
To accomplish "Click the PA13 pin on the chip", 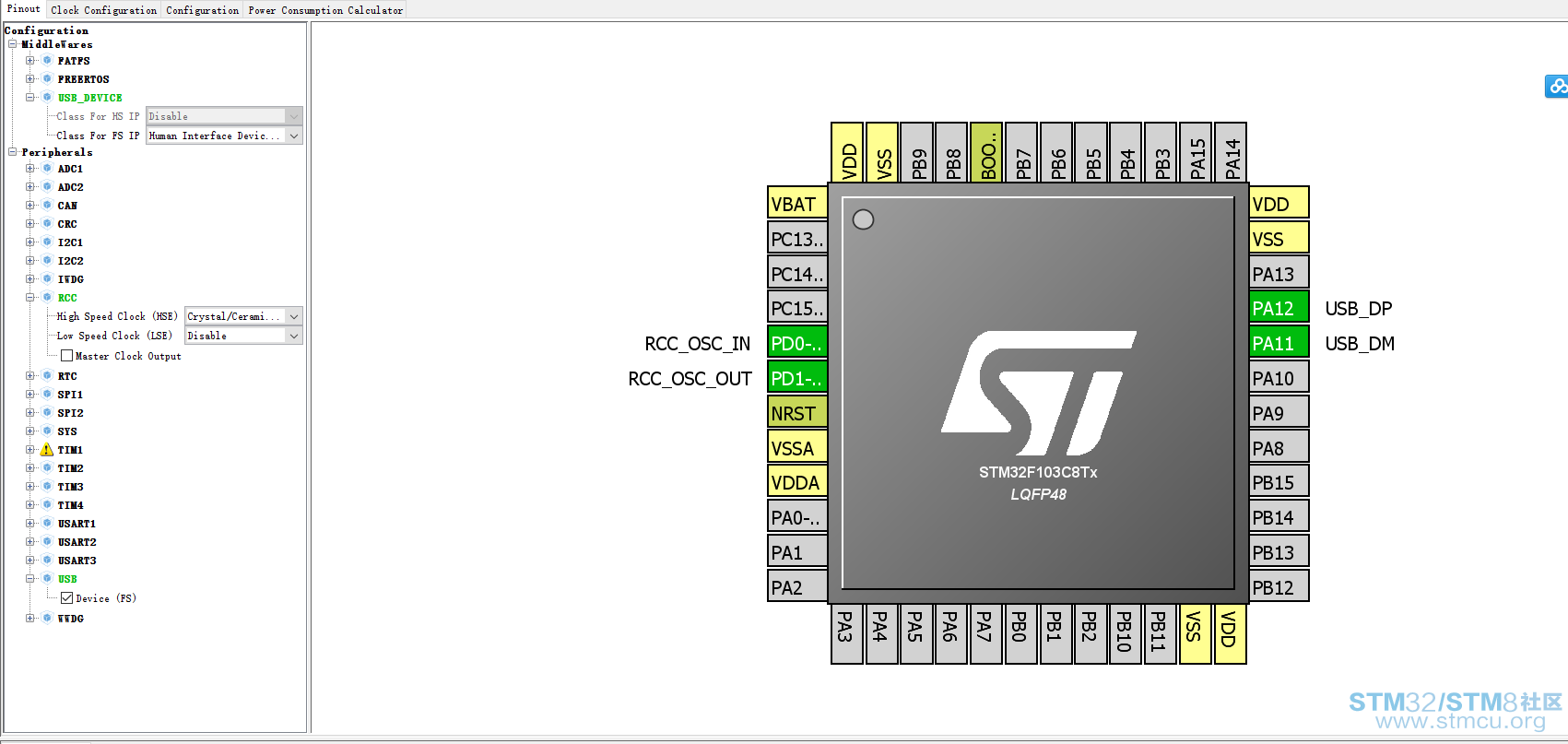I will click(x=1279, y=274).
